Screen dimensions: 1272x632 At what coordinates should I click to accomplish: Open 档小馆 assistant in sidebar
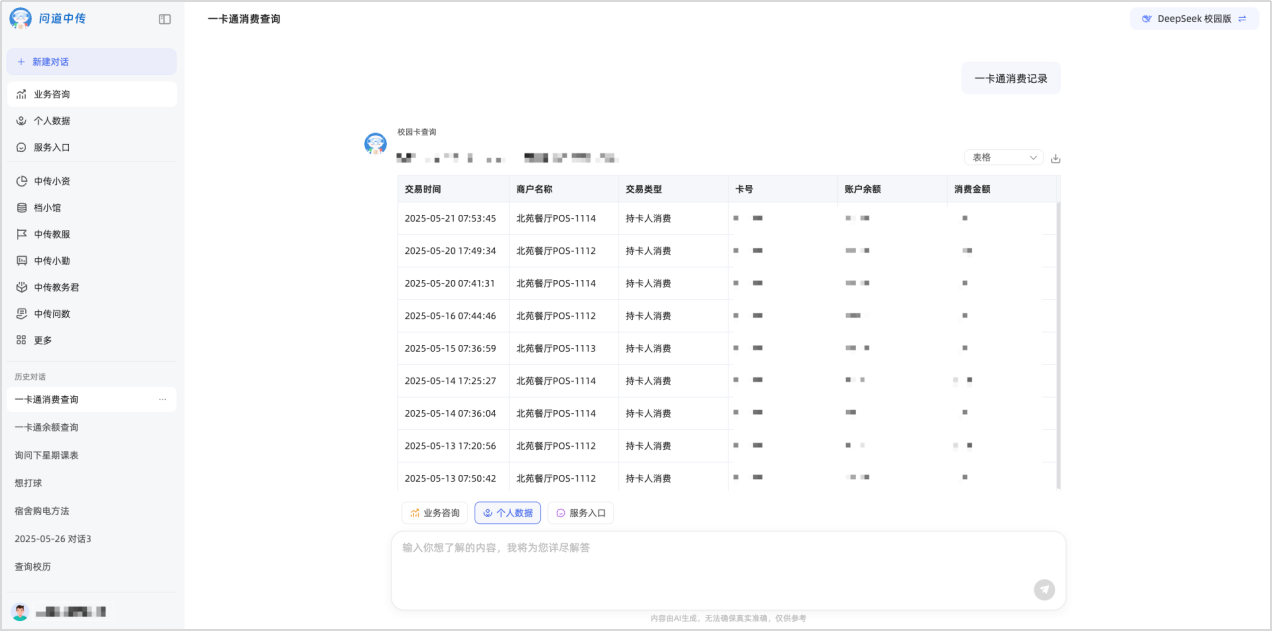(x=47, y=208)
